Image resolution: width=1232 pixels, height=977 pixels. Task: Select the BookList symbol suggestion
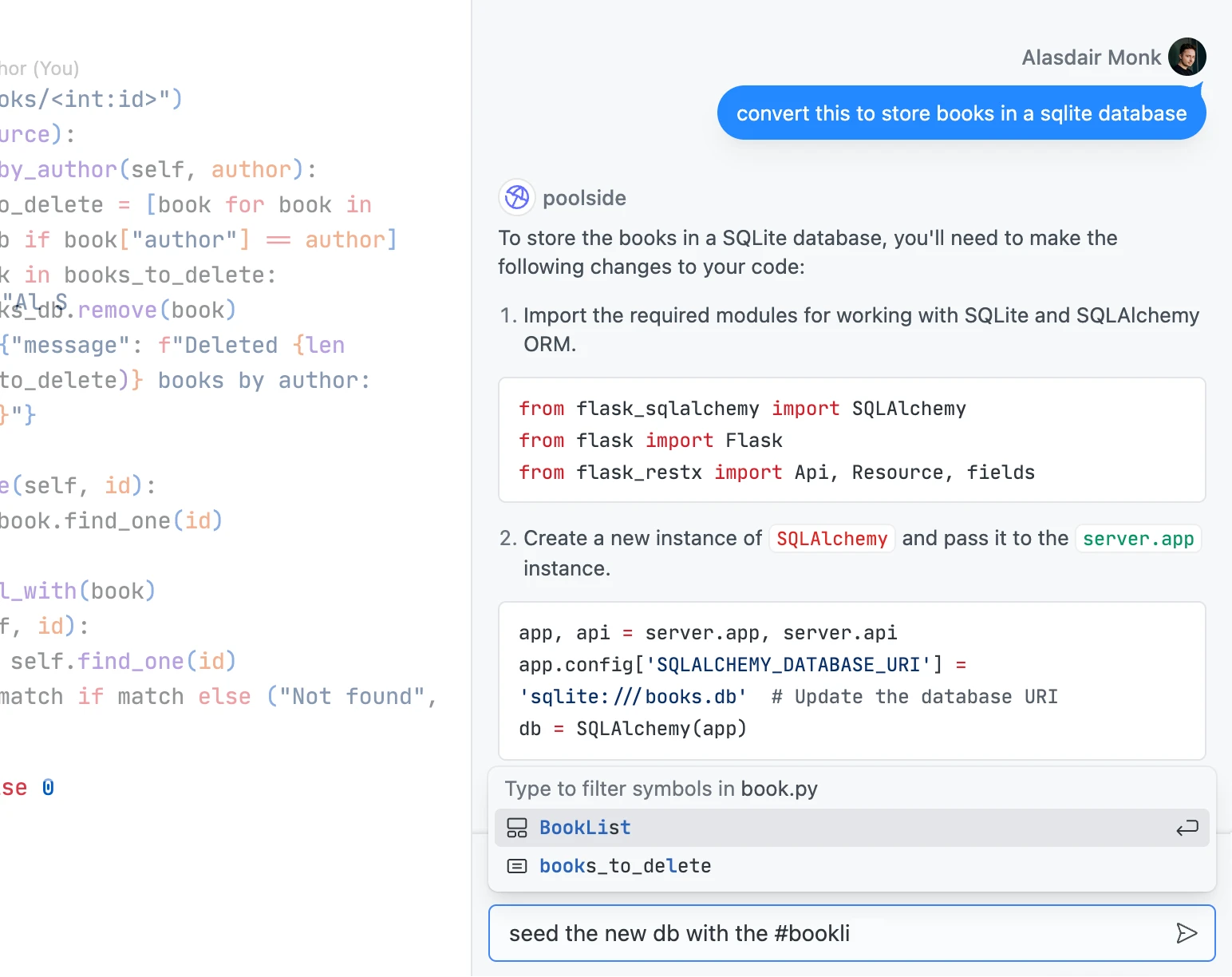pos(851,828)
